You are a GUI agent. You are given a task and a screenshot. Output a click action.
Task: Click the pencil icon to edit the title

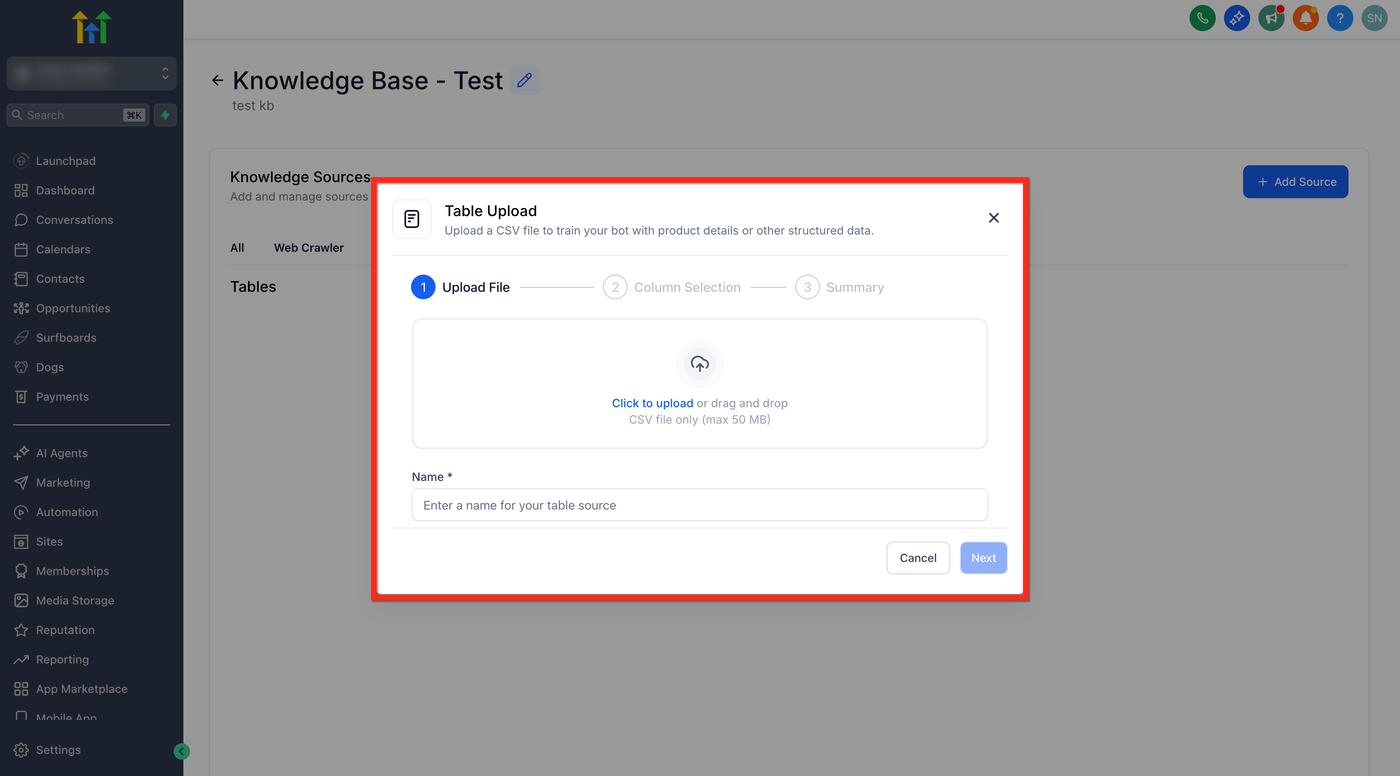coord(524,81)
